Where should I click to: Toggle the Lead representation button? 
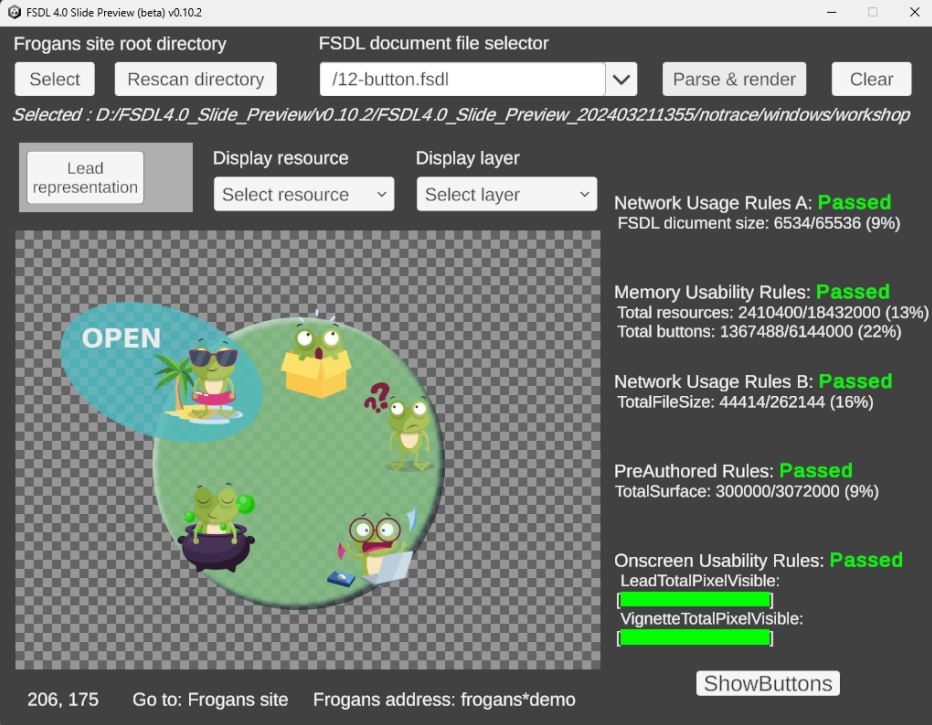85,177
